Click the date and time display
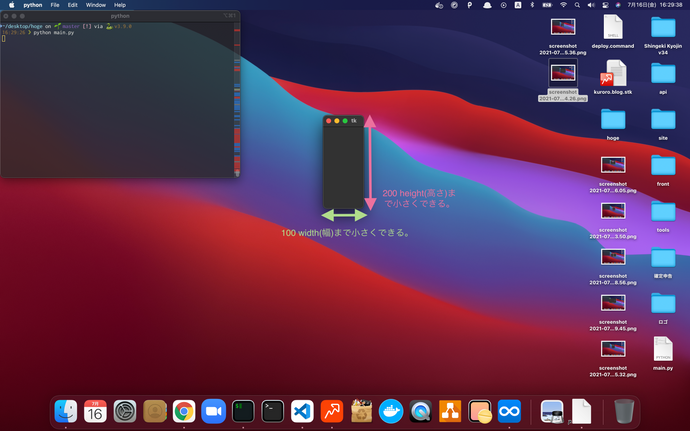Image resolution: width=690 pixels, height=431 pixels. coord(655,5)
